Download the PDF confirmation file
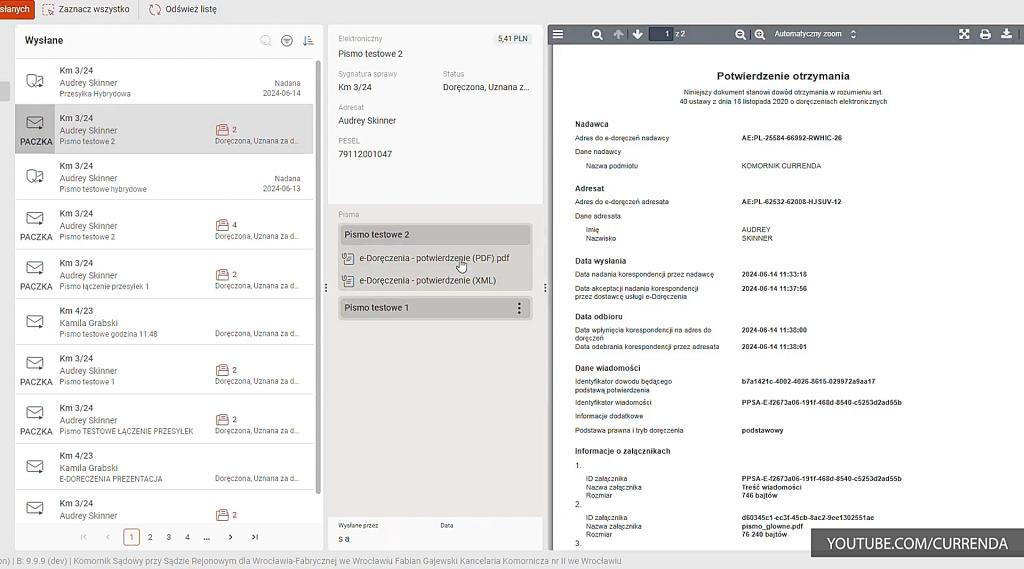The height and width of the screenshot is (569, 1024). pyautogui.click(x=1006, y=34)
